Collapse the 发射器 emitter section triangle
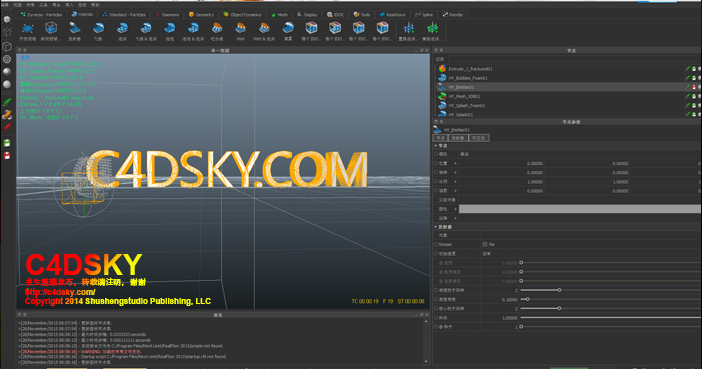The height and width of the screenshot is (369, 702). (436, 227)
